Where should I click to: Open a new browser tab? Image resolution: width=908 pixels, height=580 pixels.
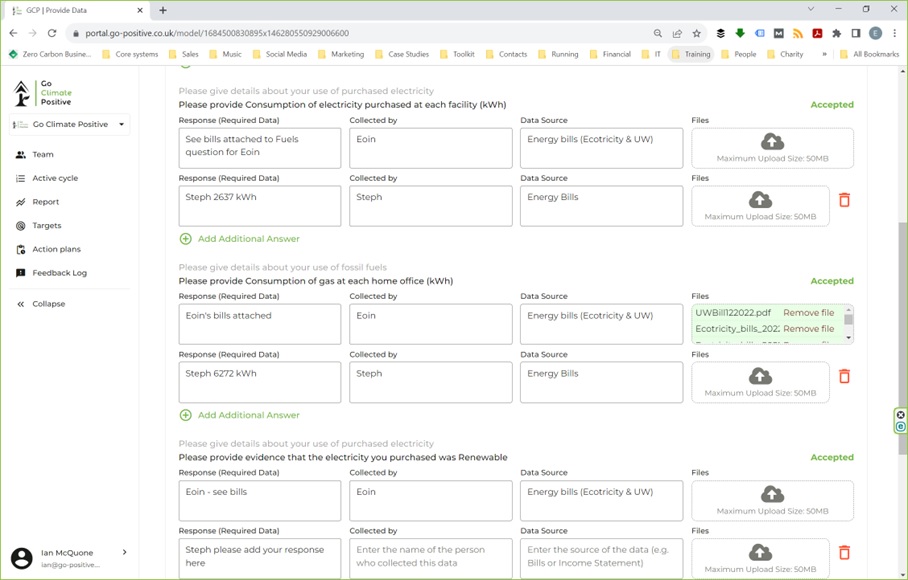coord(163,10)
